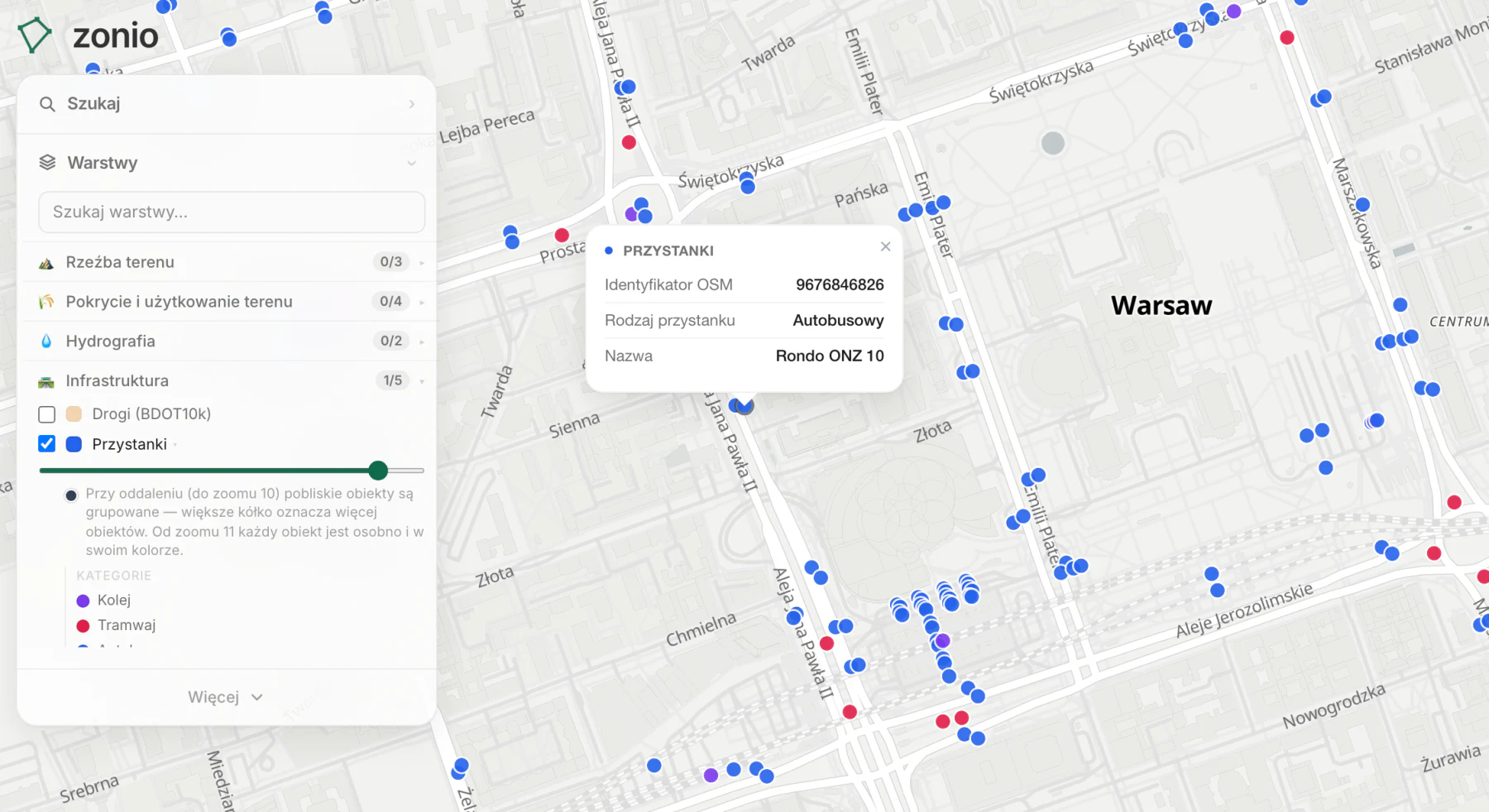This screenshot has height=812, width=1489.
Task: Close the Przystanki popup
Action: 885,246
